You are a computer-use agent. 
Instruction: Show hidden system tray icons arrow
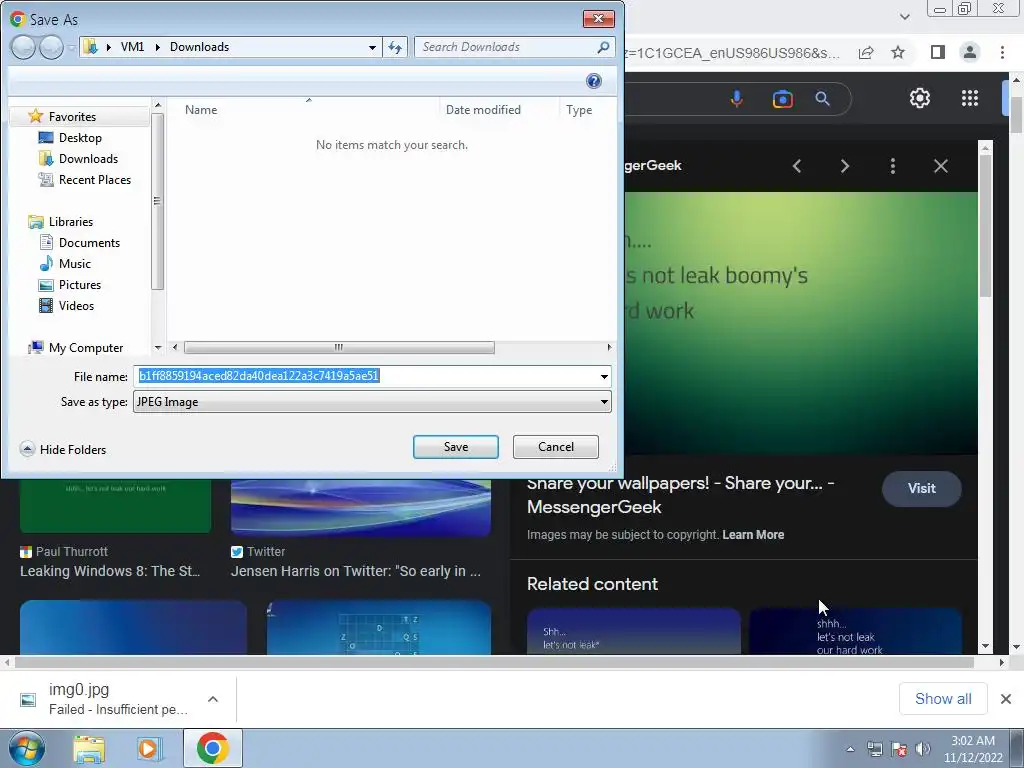pos(850,749)
